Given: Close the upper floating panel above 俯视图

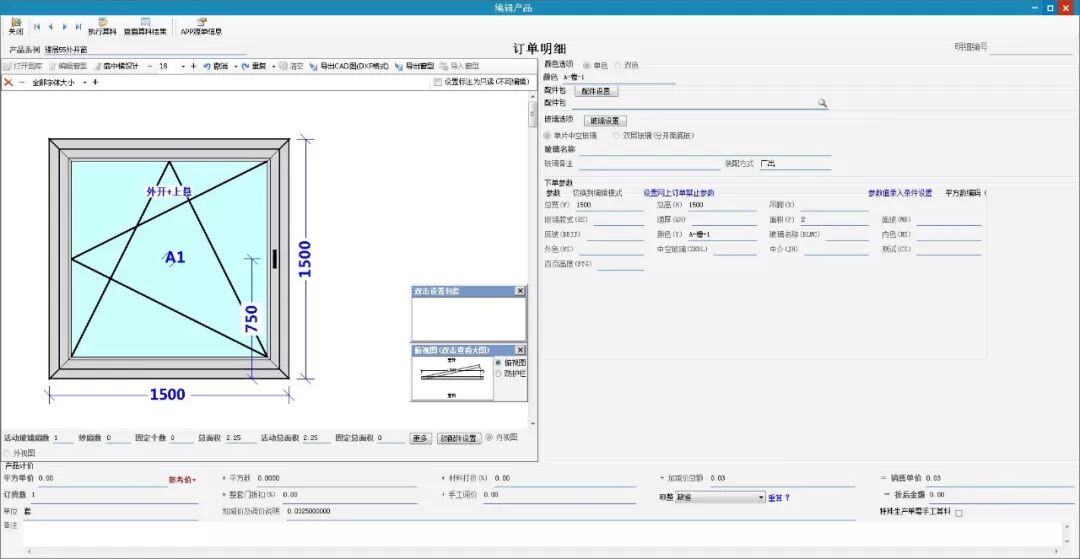Looking at the screenshot, I should pyautogui.click(x=520, y=292).
